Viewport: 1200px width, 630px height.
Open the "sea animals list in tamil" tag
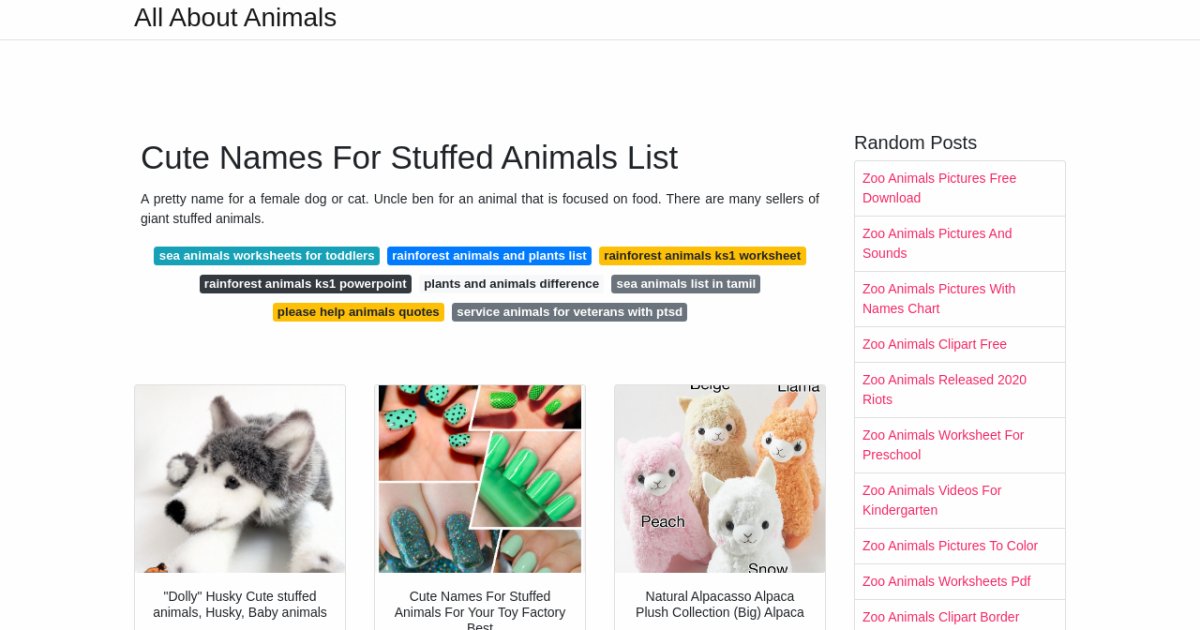685,283
